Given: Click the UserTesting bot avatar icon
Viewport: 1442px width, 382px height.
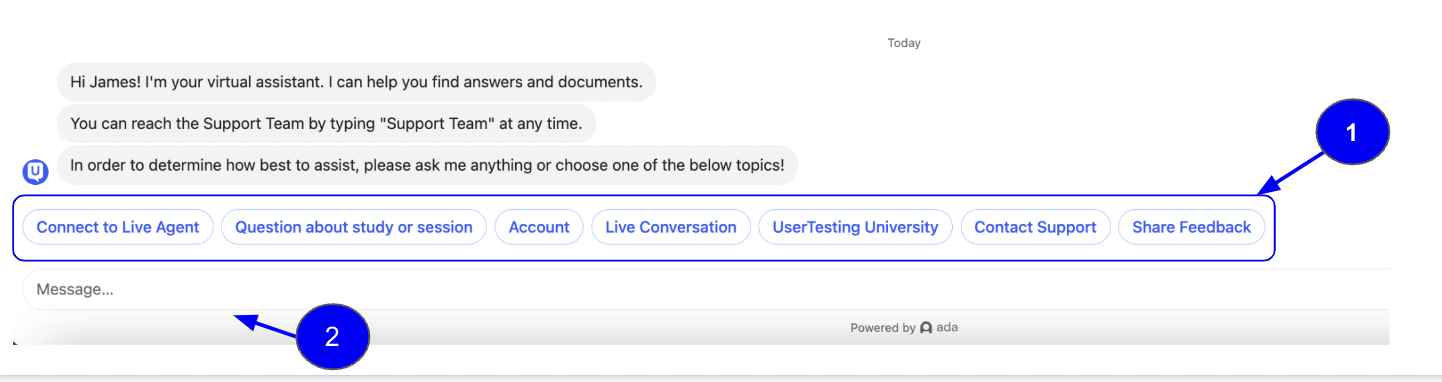Looking at the screenshot, I should pos(36,172).
